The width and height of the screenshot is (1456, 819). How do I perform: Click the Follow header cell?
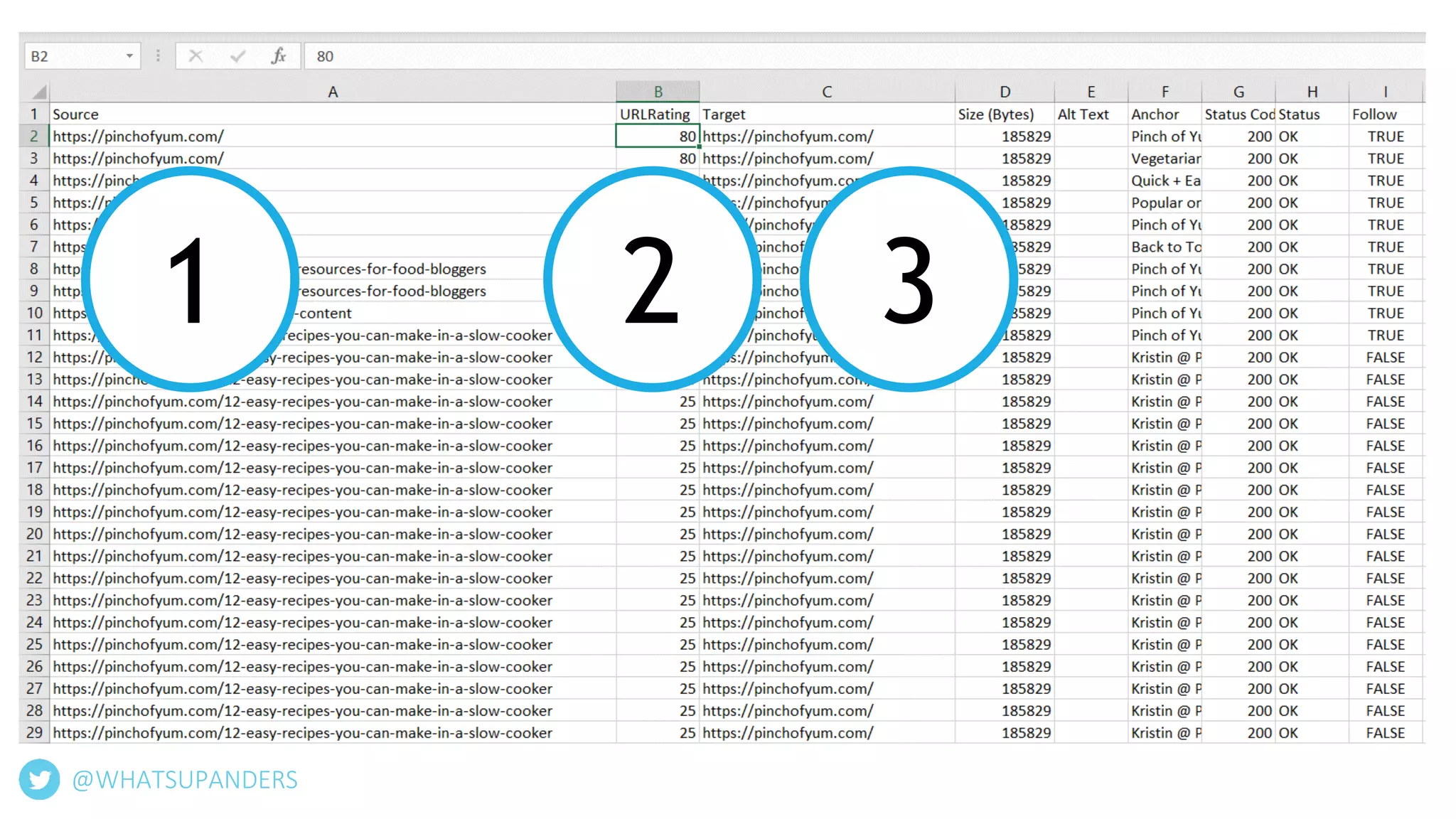click(1375, 114)
